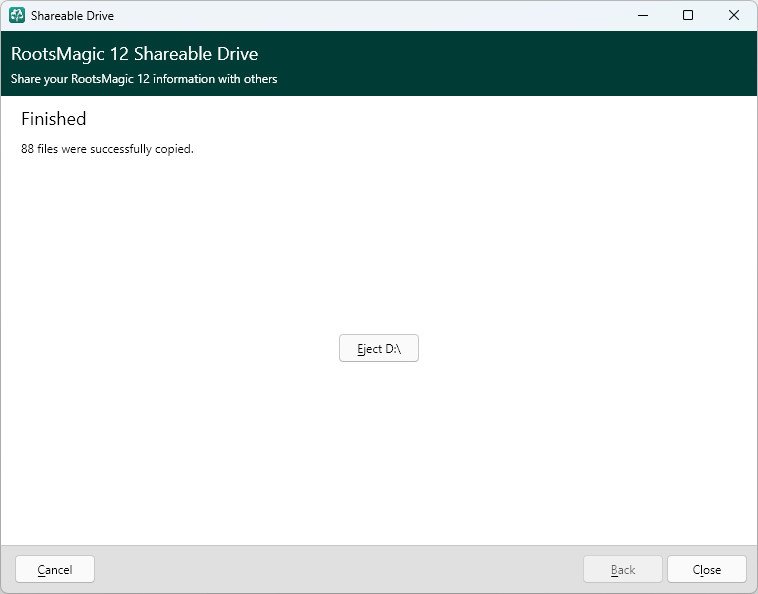Select the "88 files were successfully copied." text
758x594 pixels.
coord(107,149)
